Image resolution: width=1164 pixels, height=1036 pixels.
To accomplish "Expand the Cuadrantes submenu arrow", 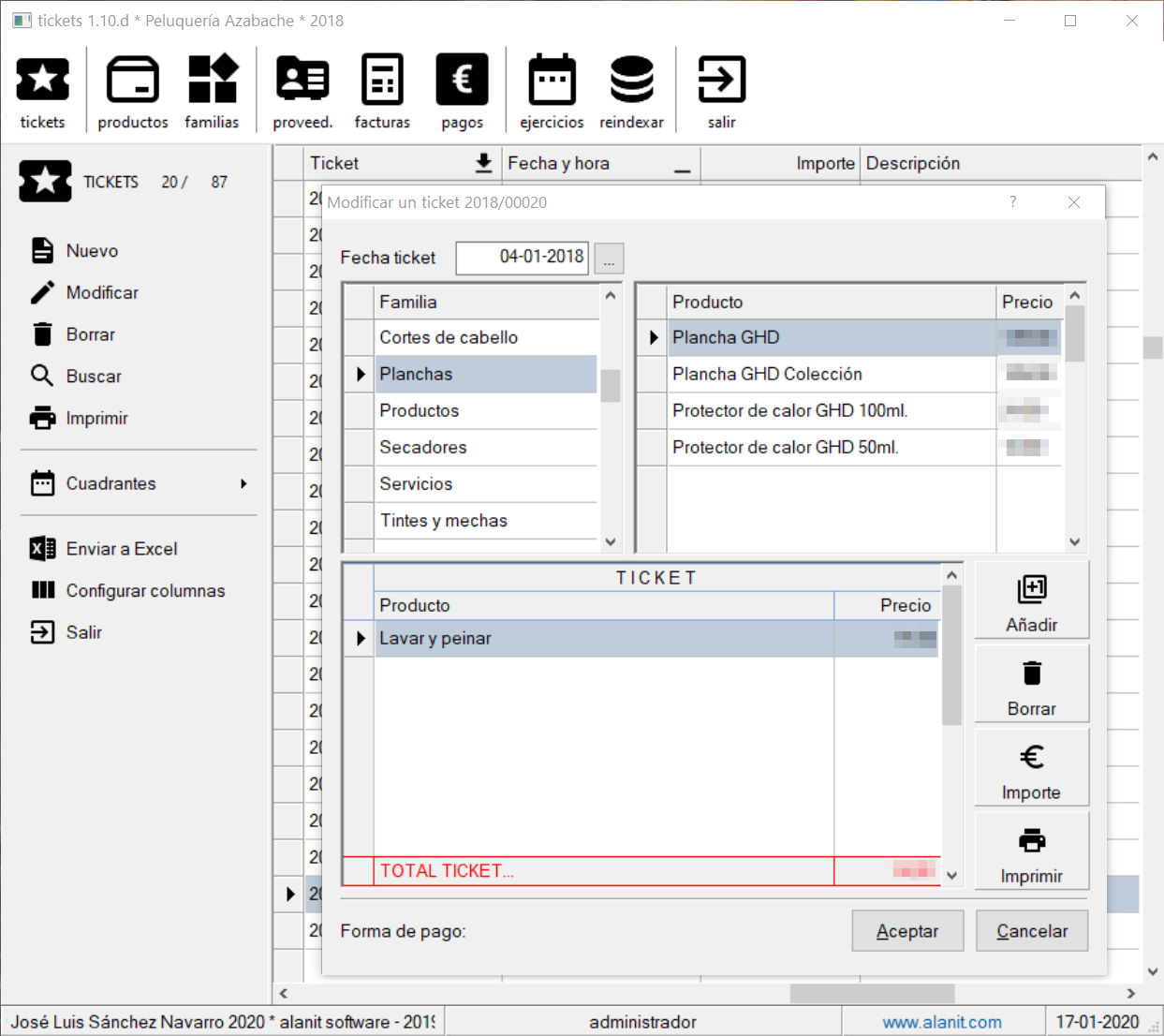I will click(x=243, y=483).
